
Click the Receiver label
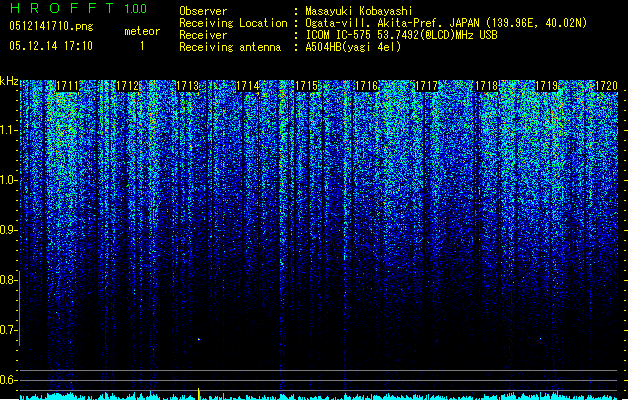pyautogui.click(x=203, y=35)
